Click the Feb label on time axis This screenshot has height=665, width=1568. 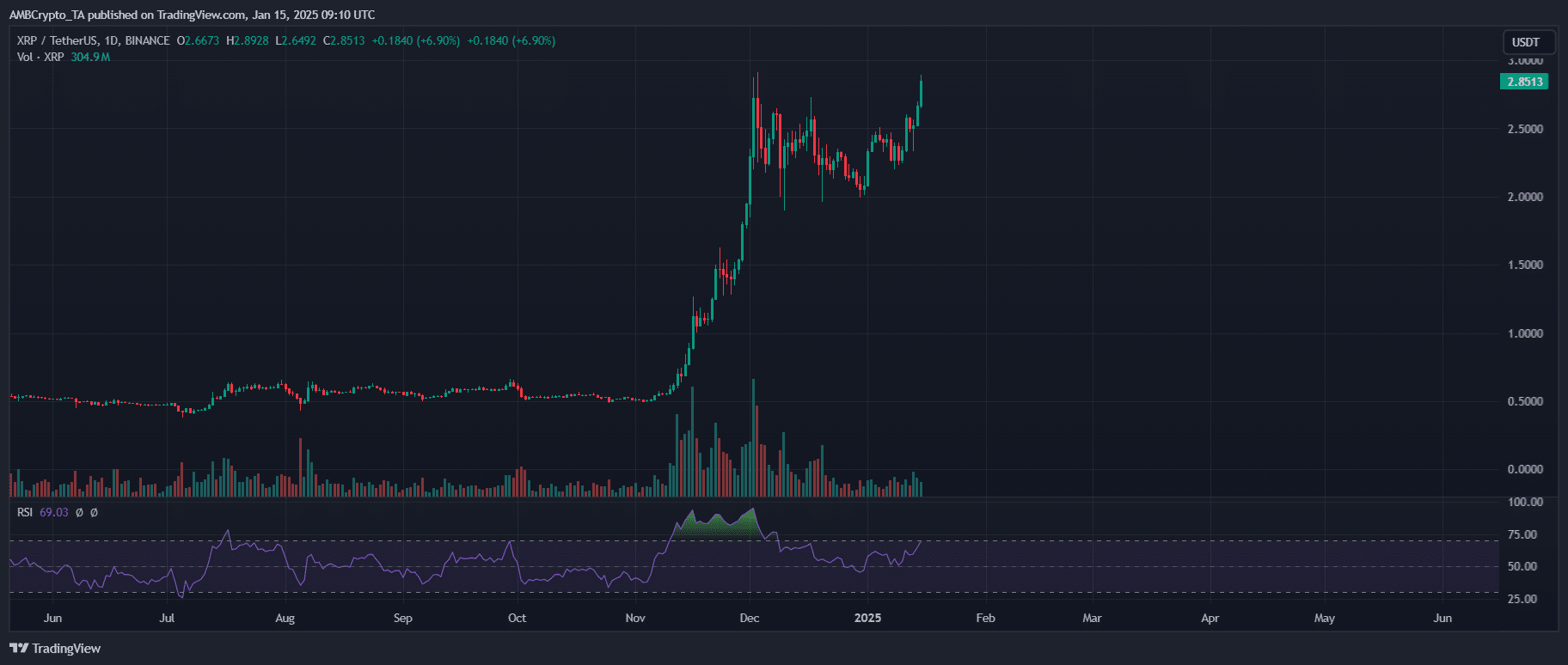click(985, 618)
